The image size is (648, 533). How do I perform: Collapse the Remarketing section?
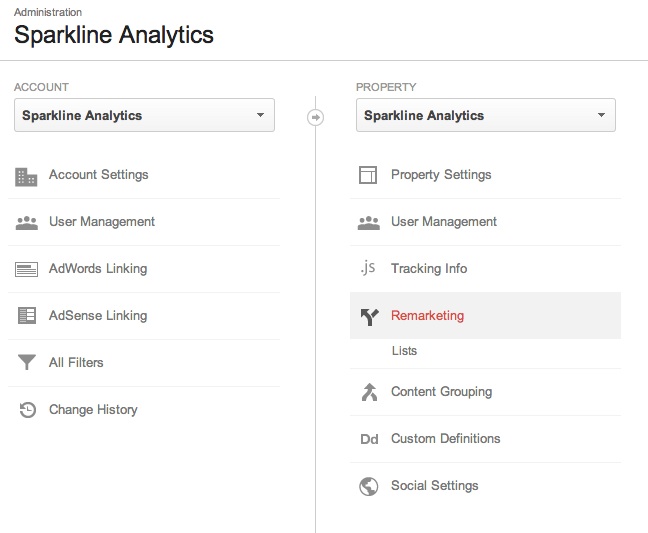tap(427, 316)
